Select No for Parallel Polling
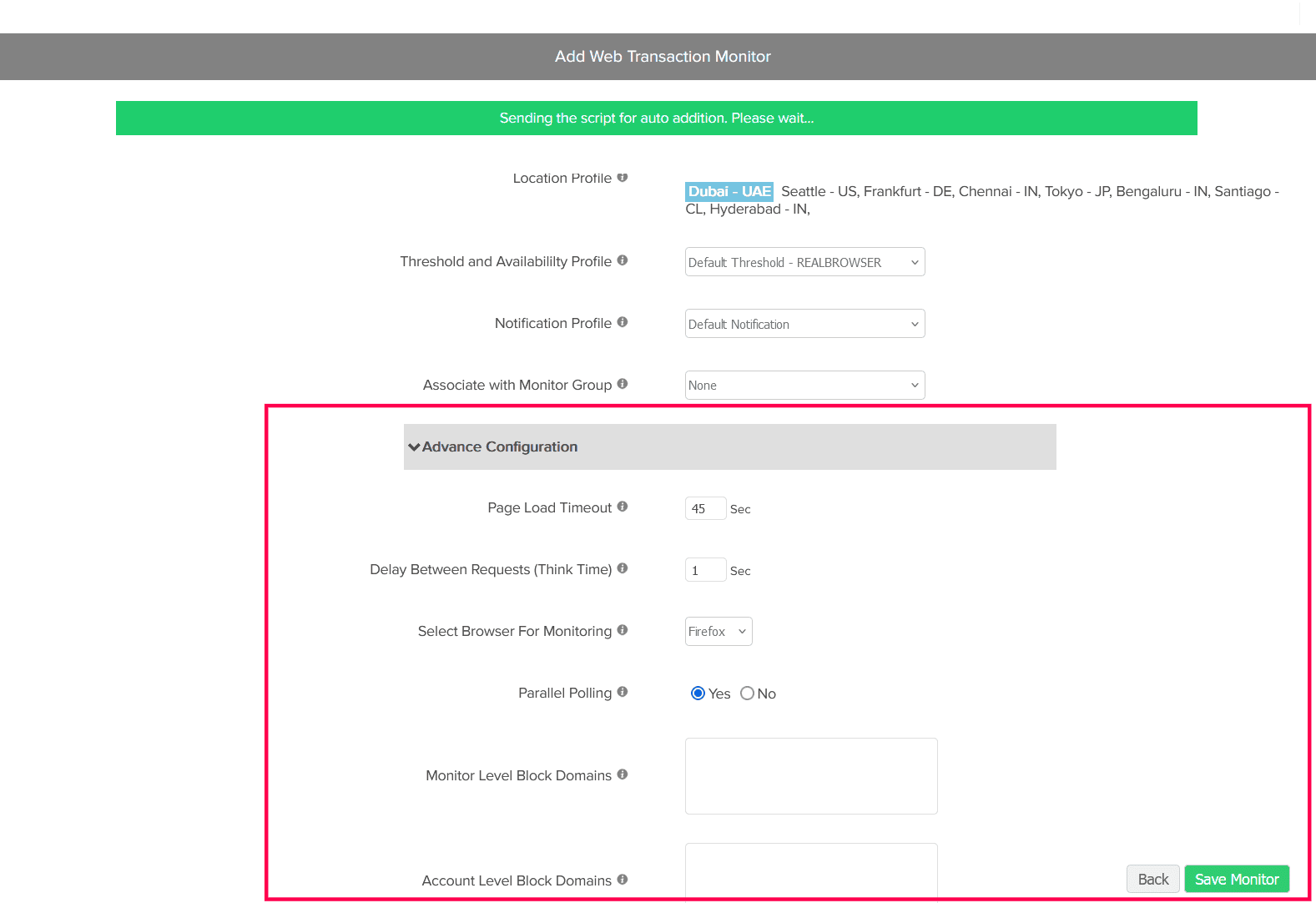 pos(748,694)
